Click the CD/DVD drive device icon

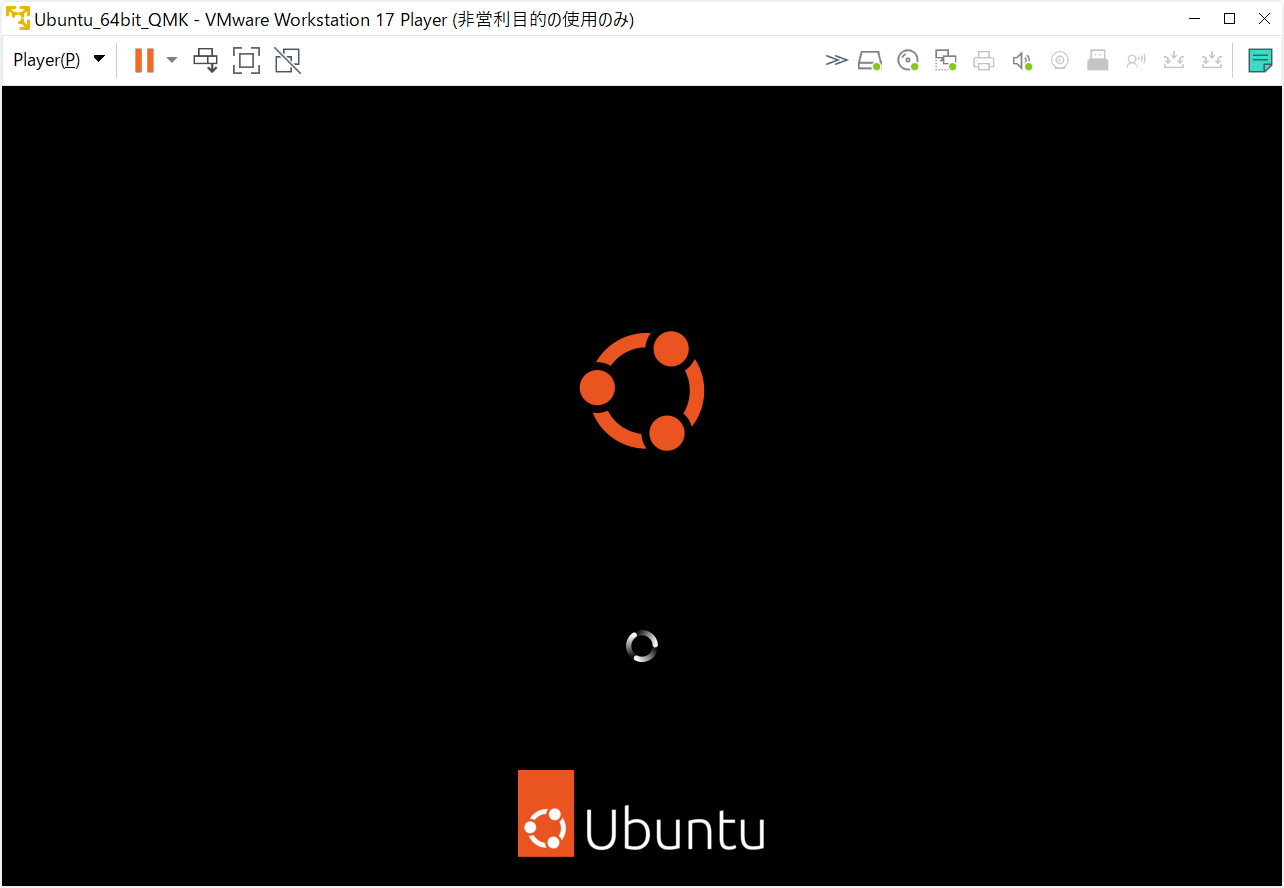(908, 60)
